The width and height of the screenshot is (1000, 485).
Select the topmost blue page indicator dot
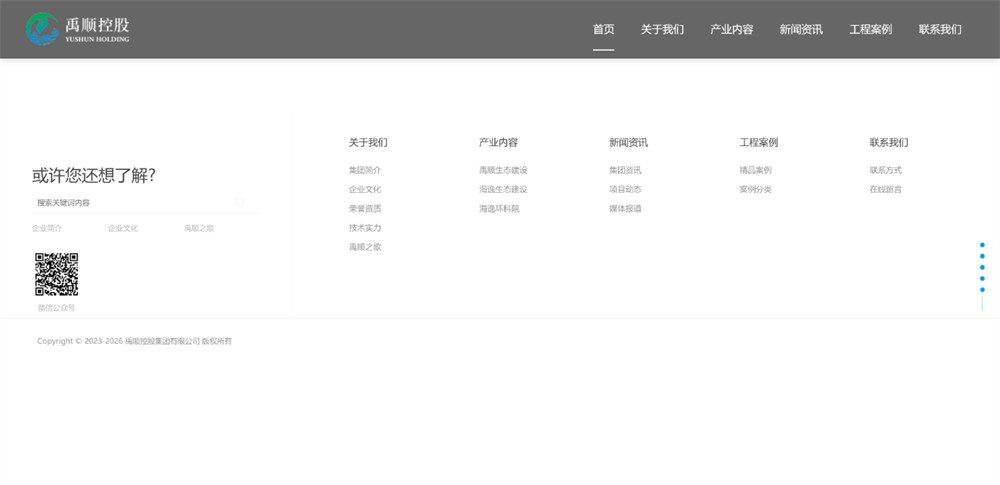(x=982, y=245)
